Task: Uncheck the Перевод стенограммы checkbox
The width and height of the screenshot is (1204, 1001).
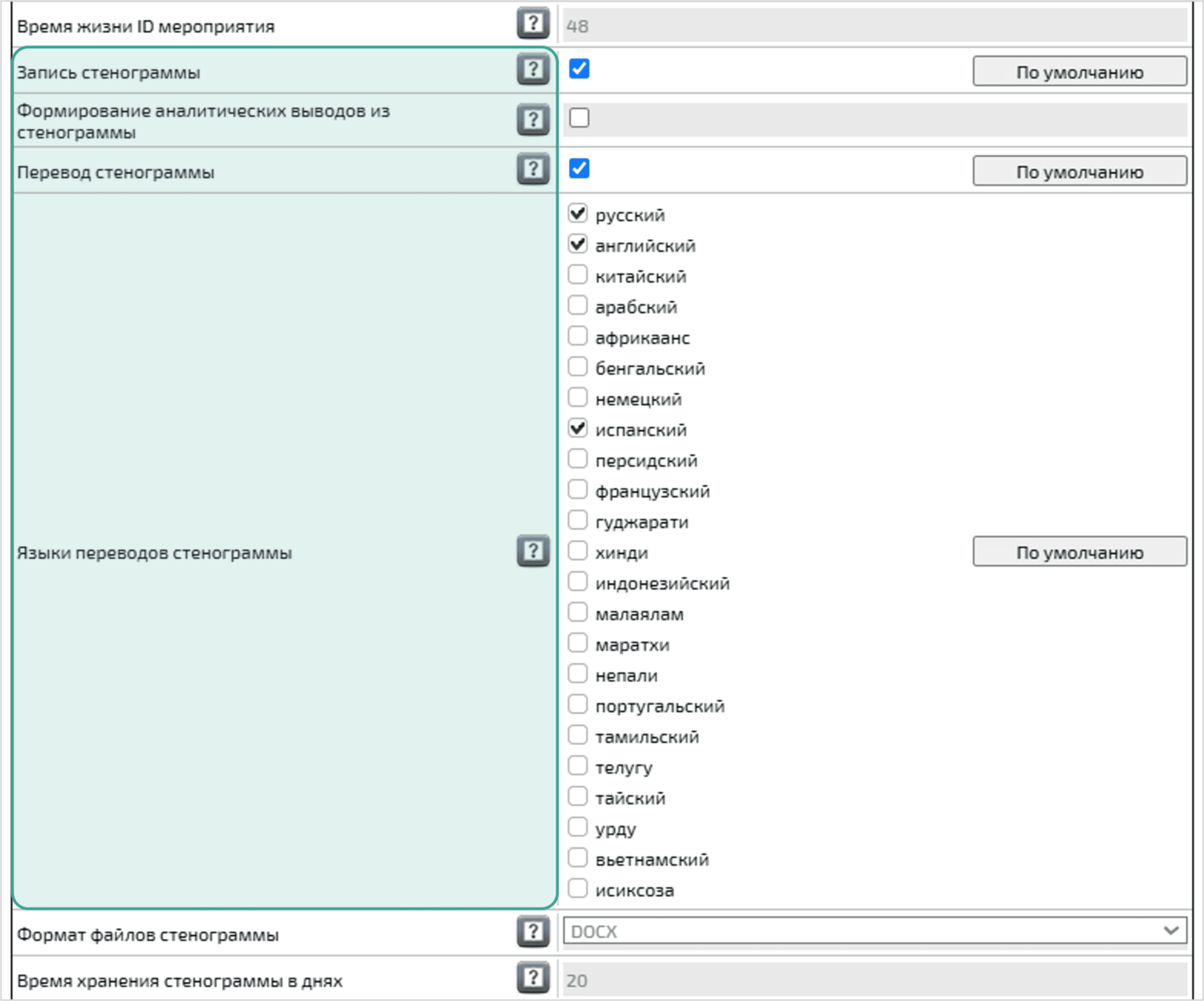Action: point(580,169)
